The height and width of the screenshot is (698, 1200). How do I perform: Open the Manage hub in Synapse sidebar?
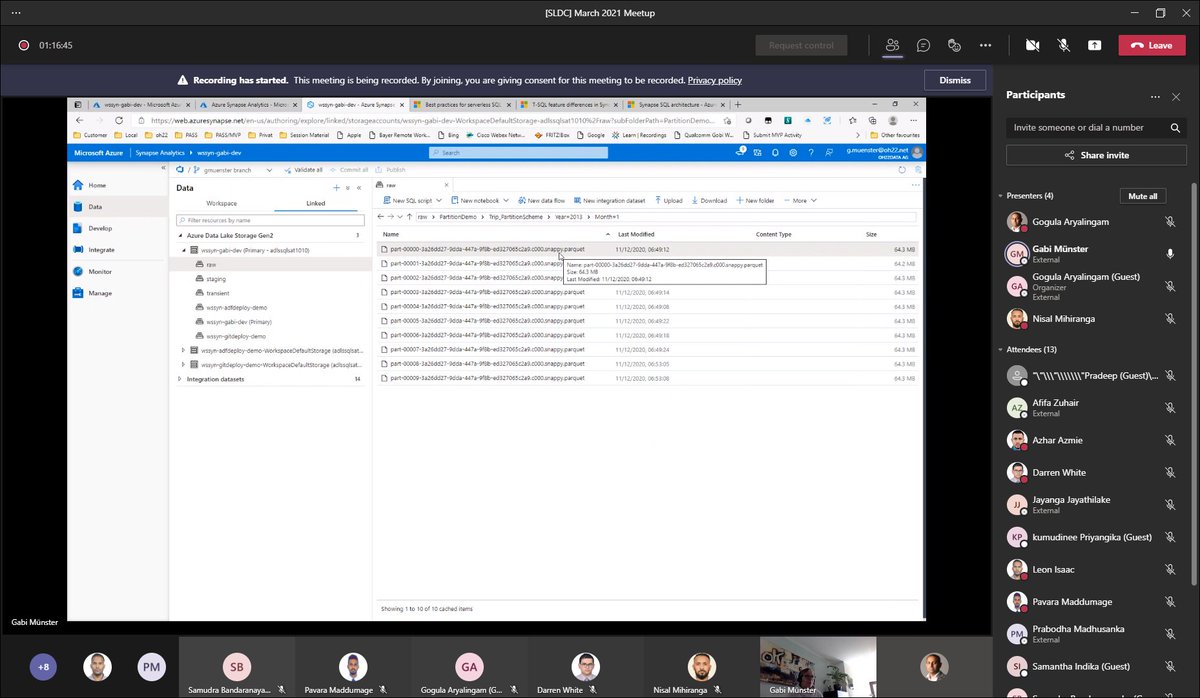point(99,293)
